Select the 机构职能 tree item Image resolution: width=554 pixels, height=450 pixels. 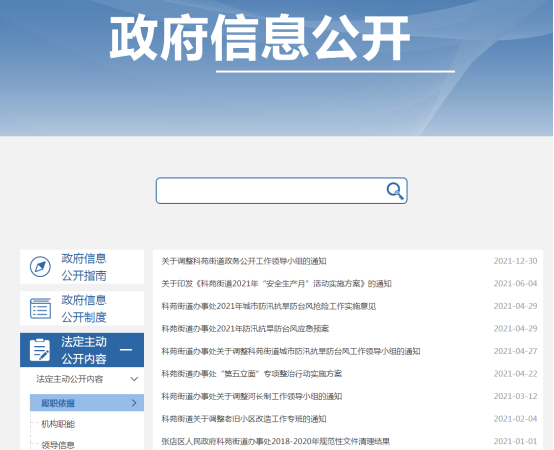pyautogui.click(x=58, y=424)
